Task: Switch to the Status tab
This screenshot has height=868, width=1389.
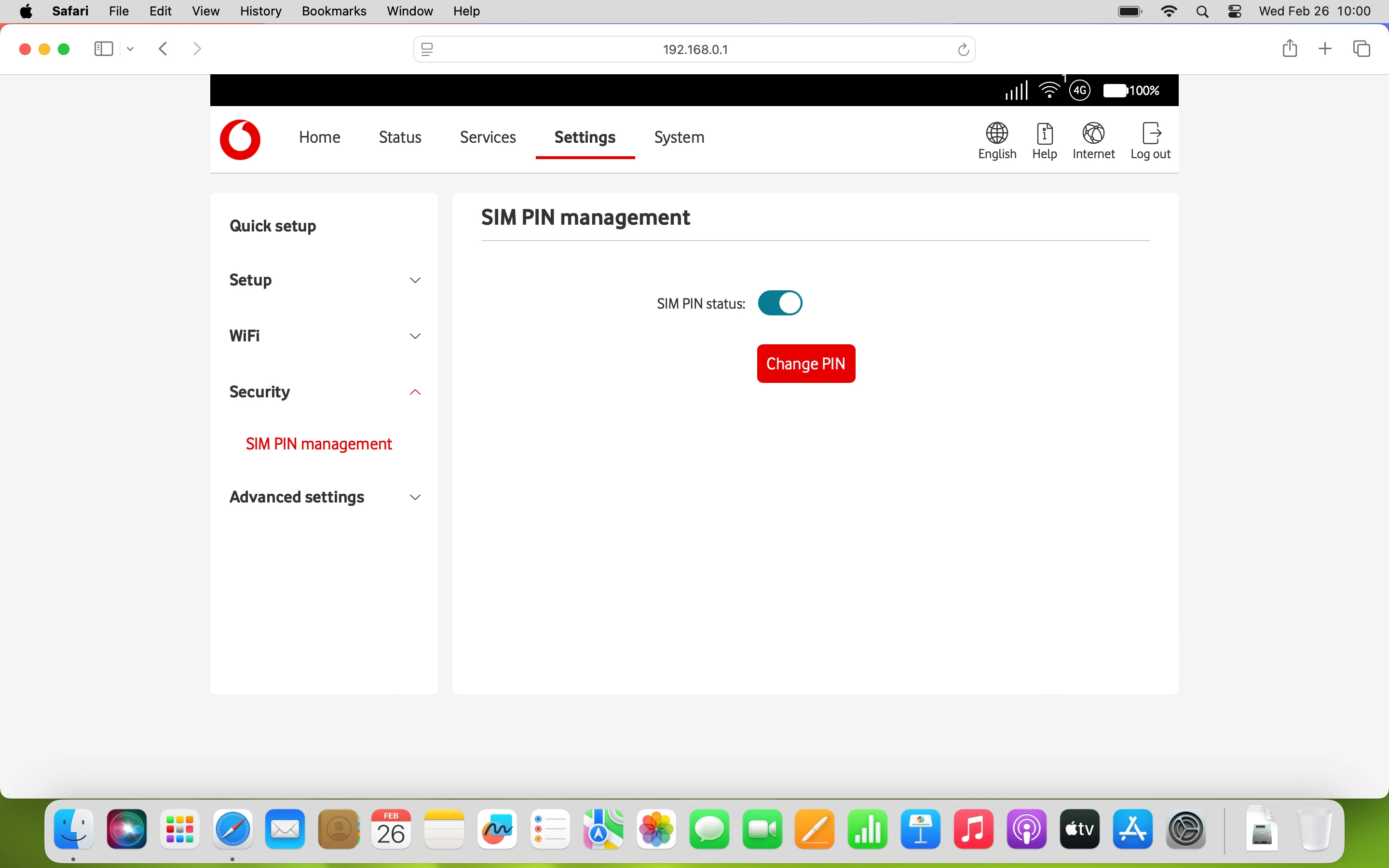Action: coord(399,137)
